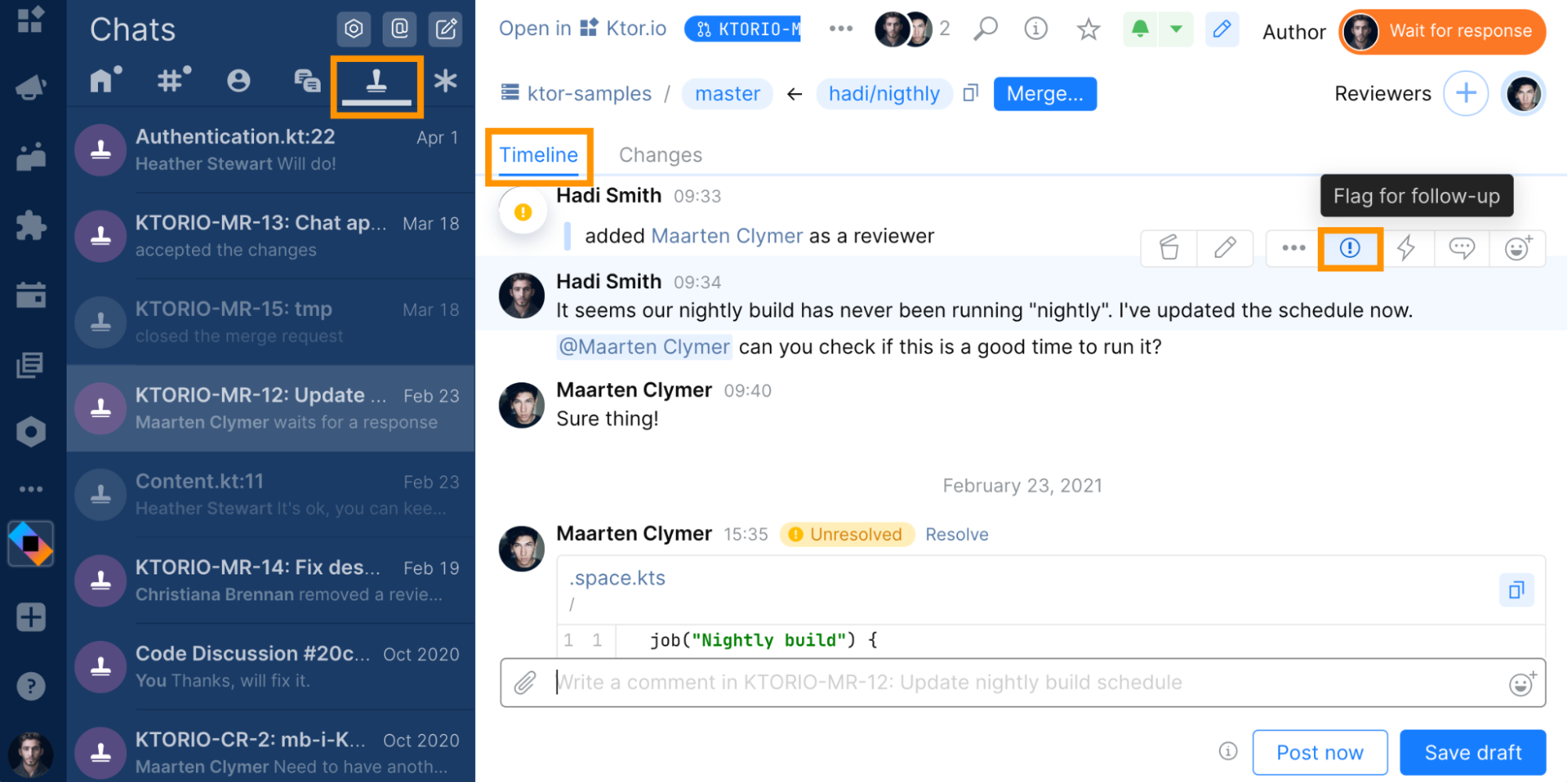
Task: Open the help question mark icon
Action: pyautogui.click(x=31, y=686)
